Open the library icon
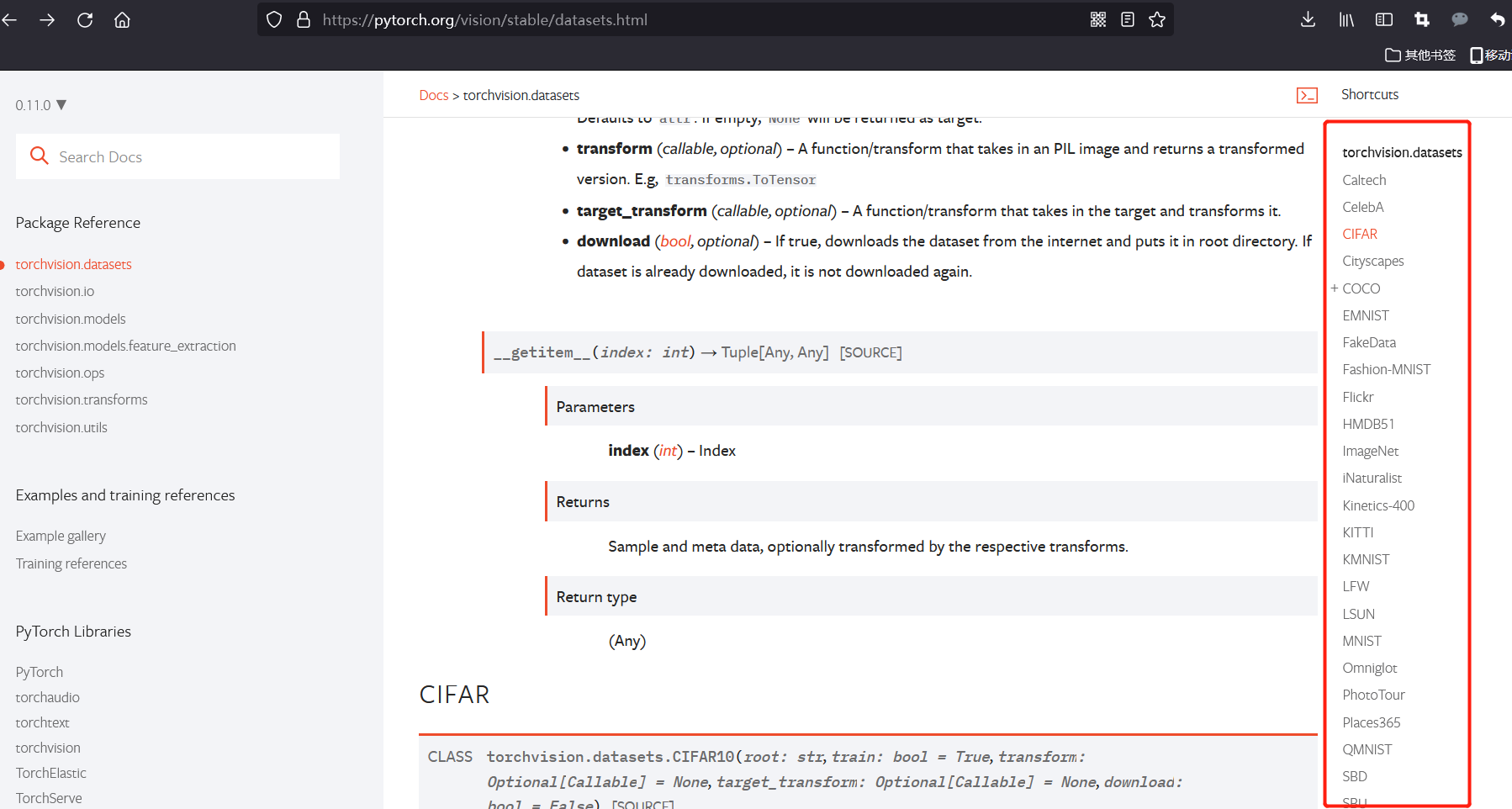This screenshot has height=809, width=1512. click(x=1346, y=19)
